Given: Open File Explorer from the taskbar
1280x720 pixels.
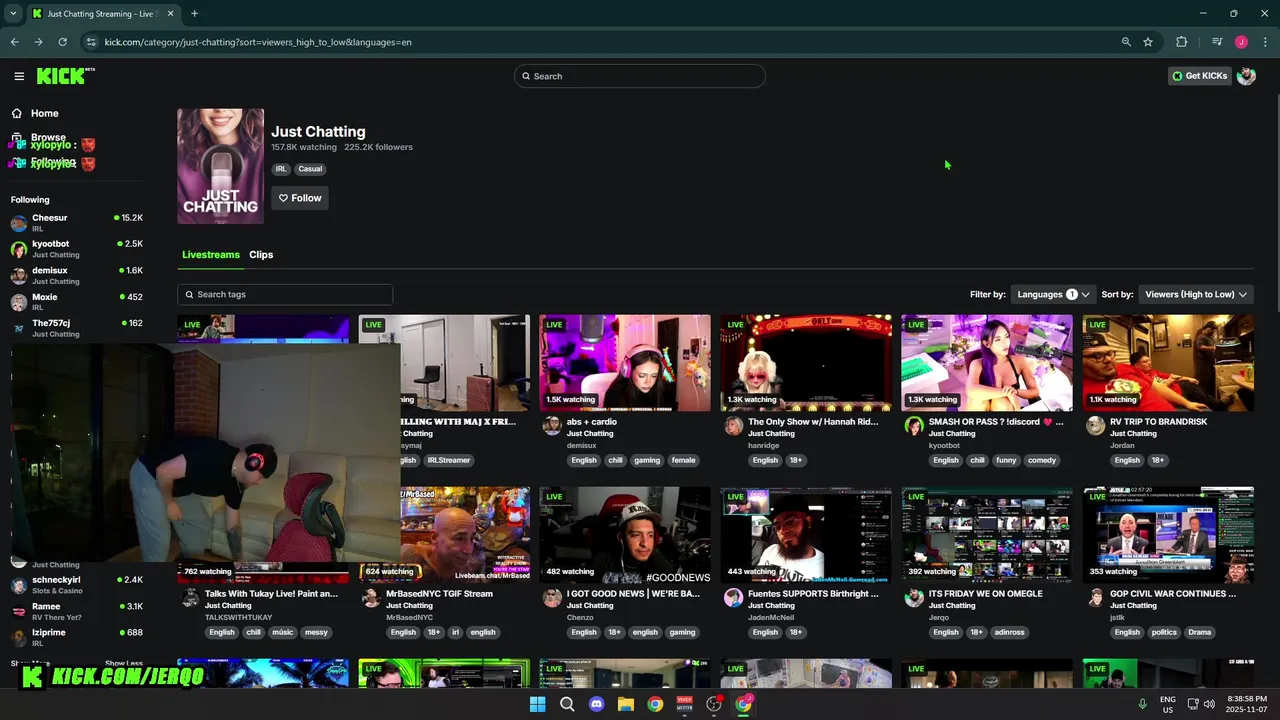Looking at the screenshot, I should [626, 704].
